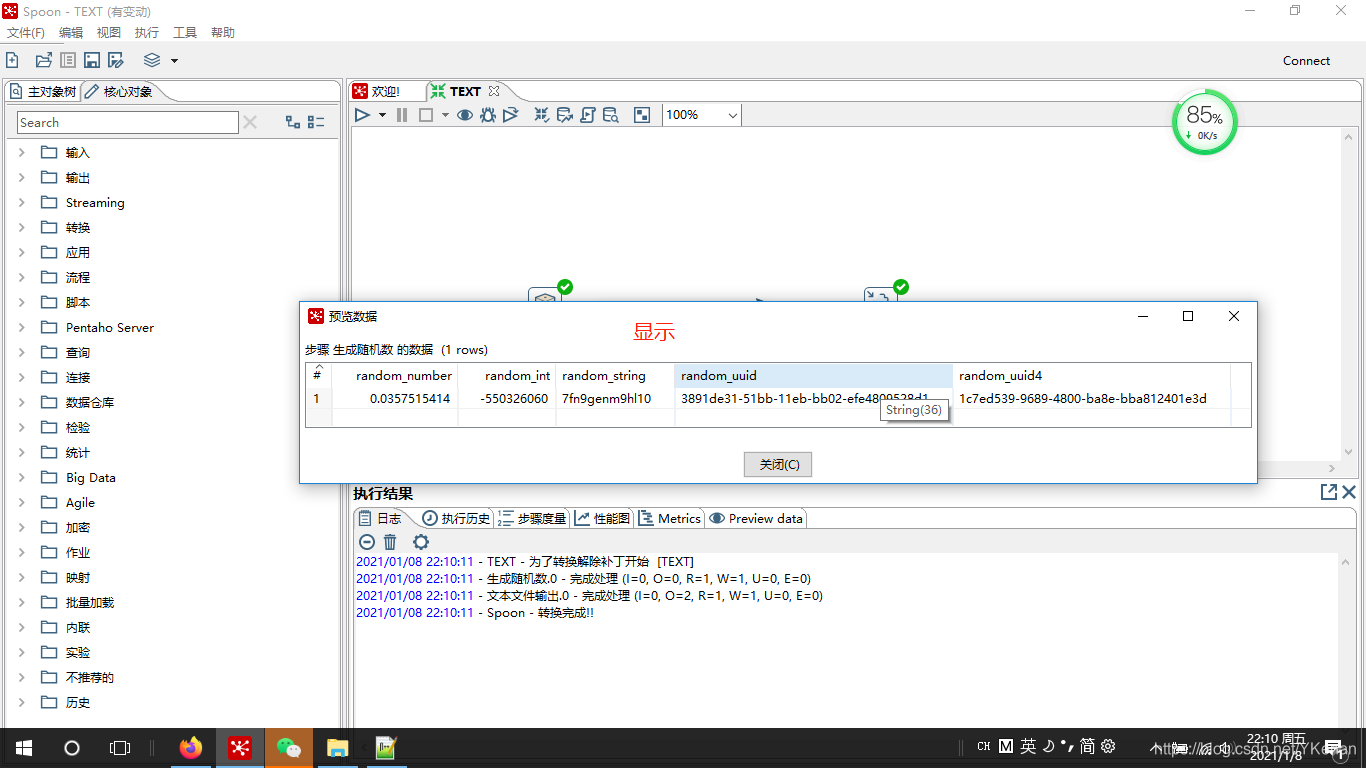
Task: Open the 视图 menu
Action: (109, 33)
